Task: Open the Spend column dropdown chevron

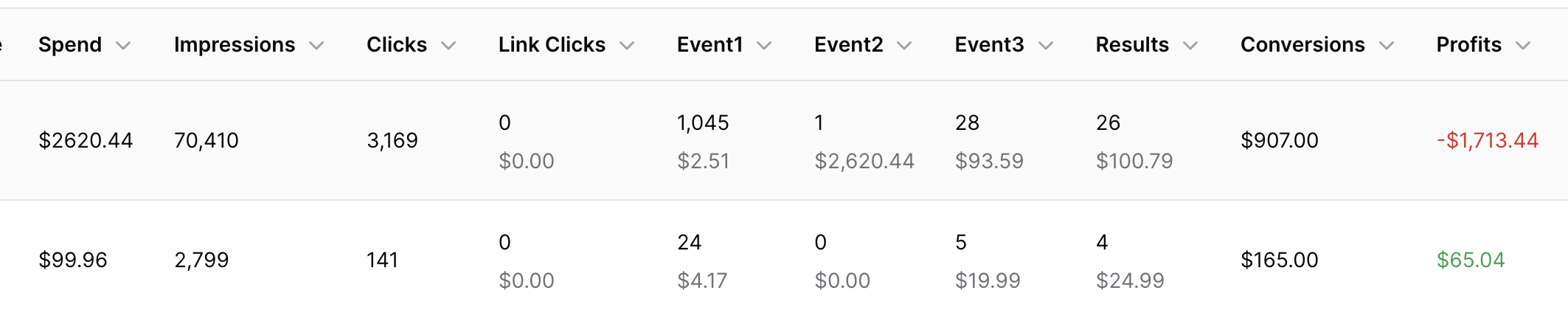Action: point(124,46)
